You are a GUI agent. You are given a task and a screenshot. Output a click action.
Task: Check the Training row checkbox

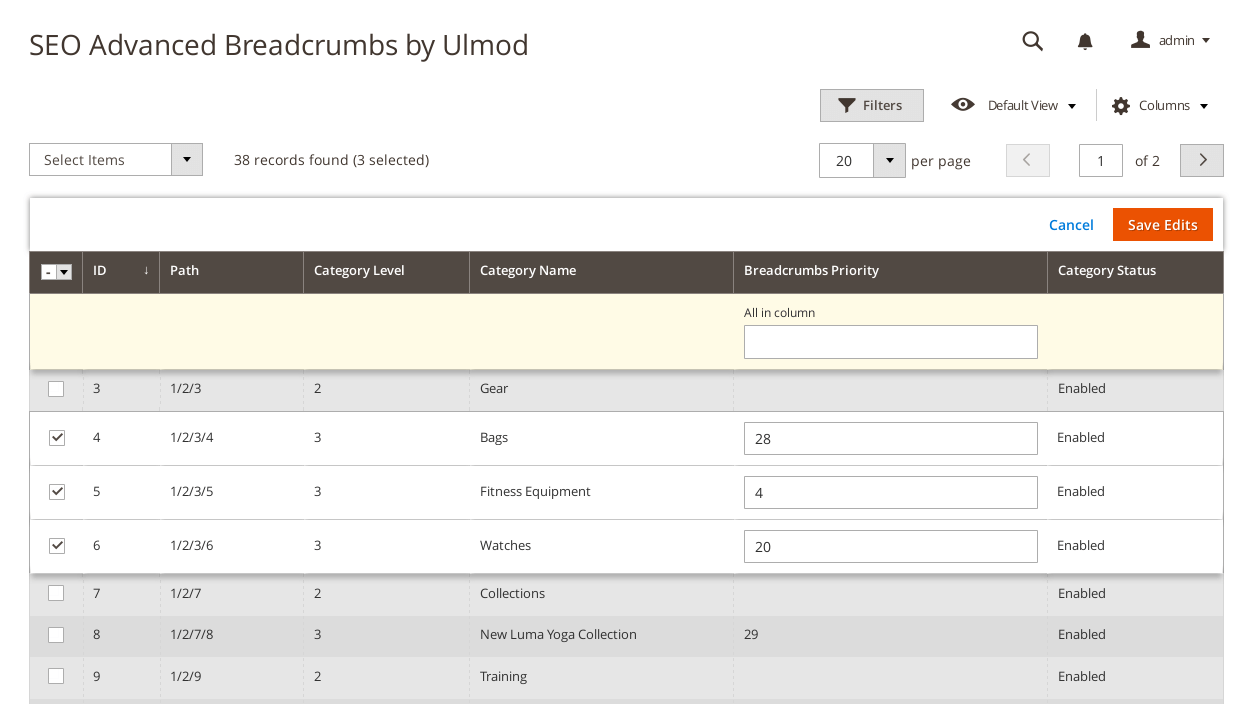click(56, 676)
